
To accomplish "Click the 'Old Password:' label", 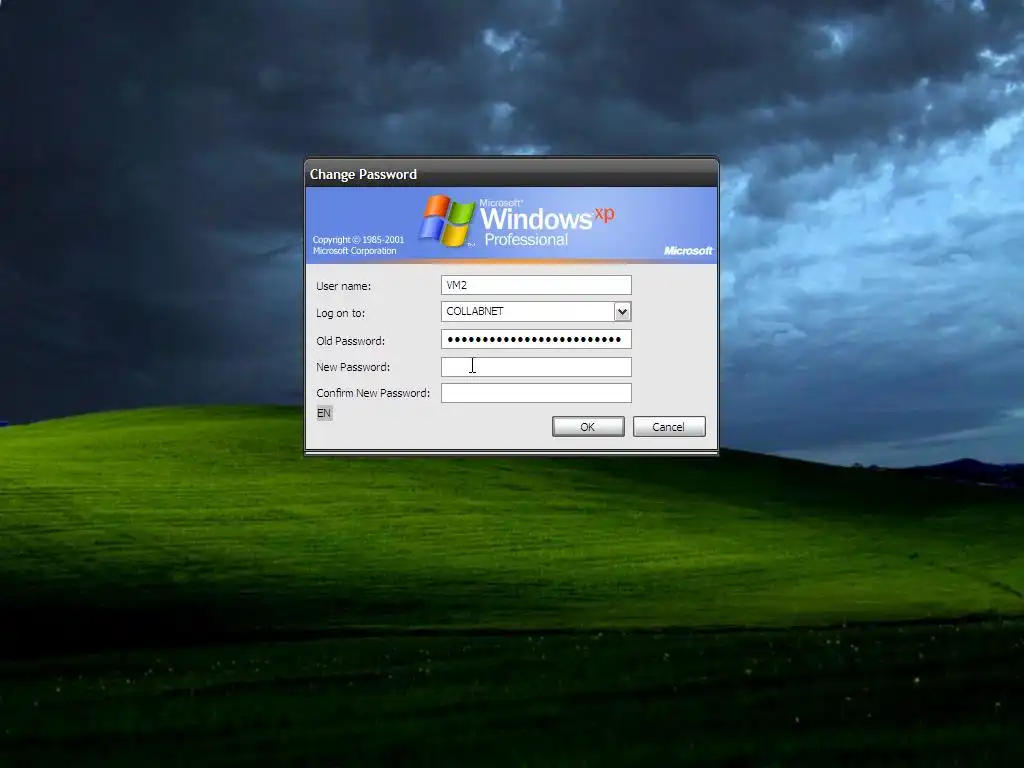I will pyautogui.click(x=350, y=341).
